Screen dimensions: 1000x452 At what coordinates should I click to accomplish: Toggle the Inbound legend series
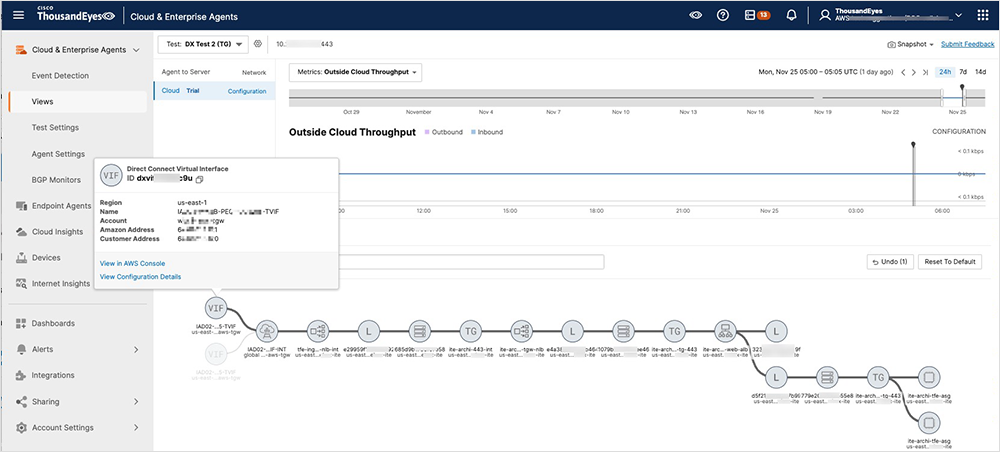coord(486,132)
